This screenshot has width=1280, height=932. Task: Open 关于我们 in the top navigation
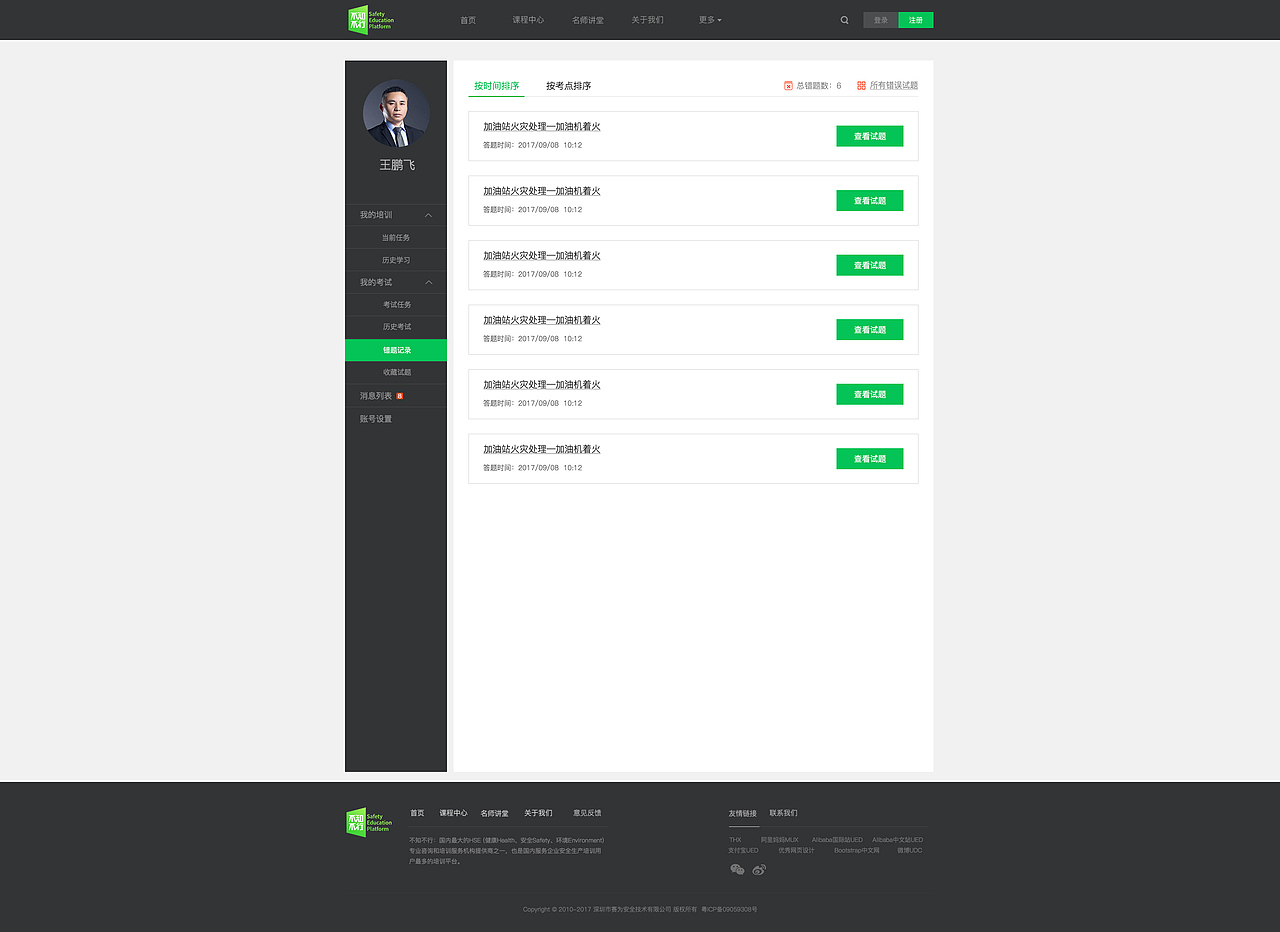pos(647,20)
